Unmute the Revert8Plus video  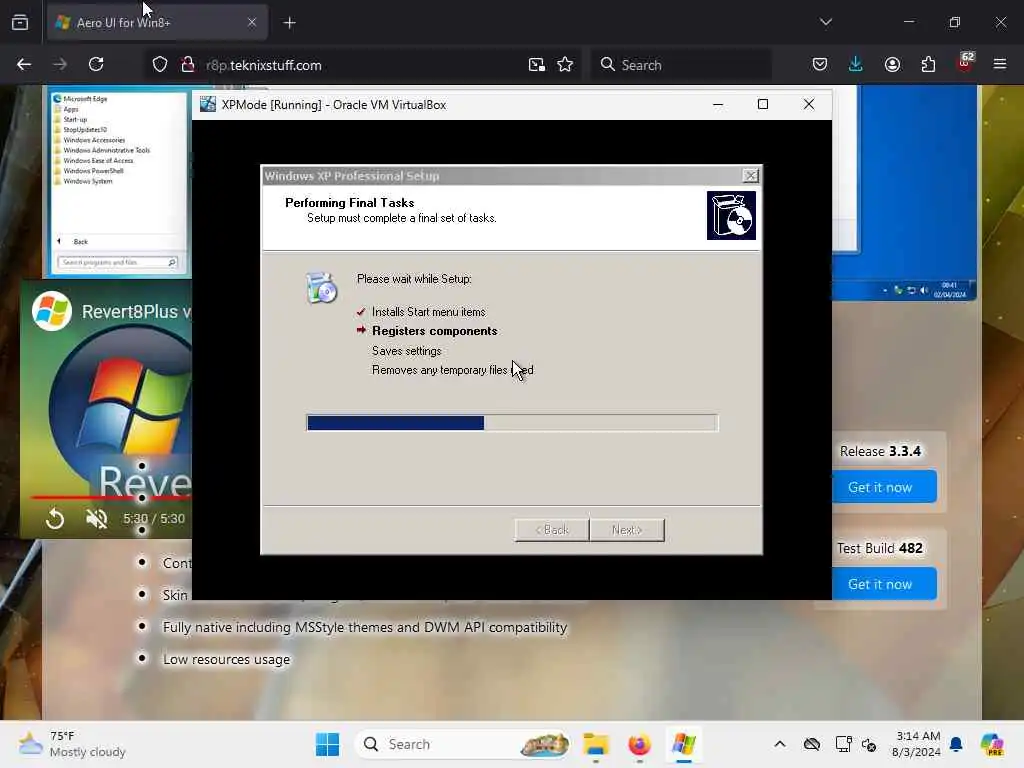click(97, 519)
